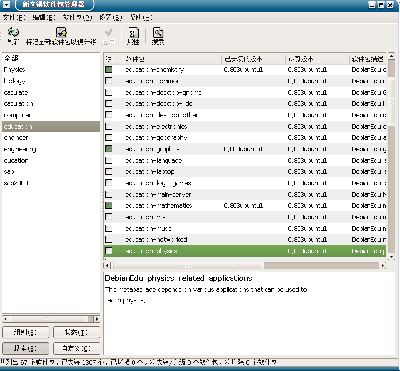Toggle status box for education-language package

[x=109, y=160]
